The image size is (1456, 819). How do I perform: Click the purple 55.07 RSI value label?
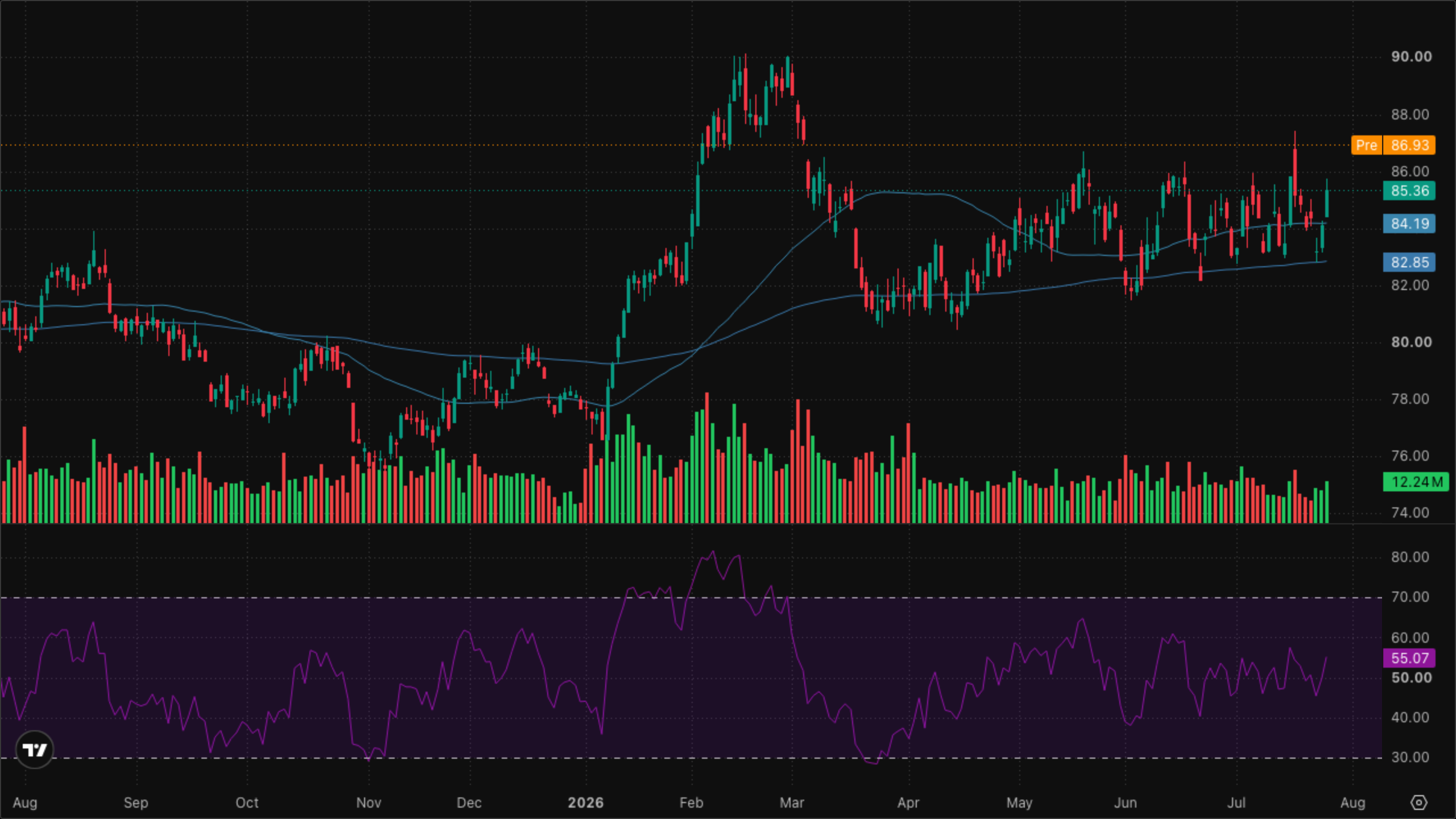(1409, 658)
